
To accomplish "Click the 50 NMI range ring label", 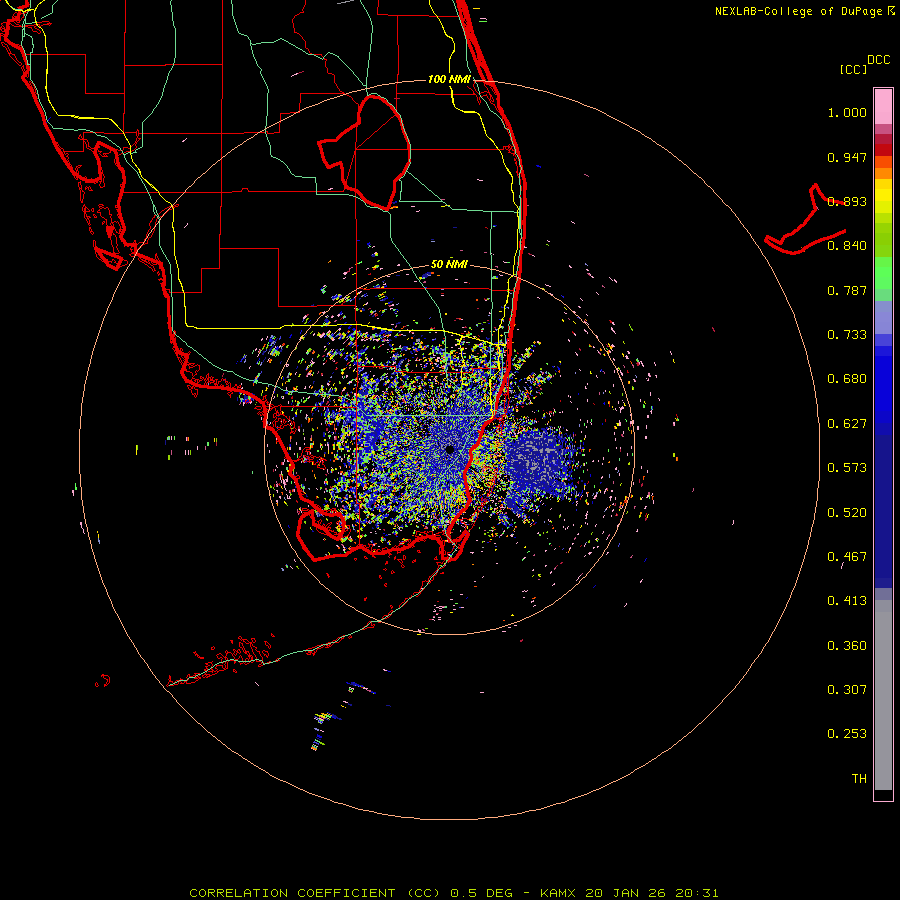I will coord(449,264).
